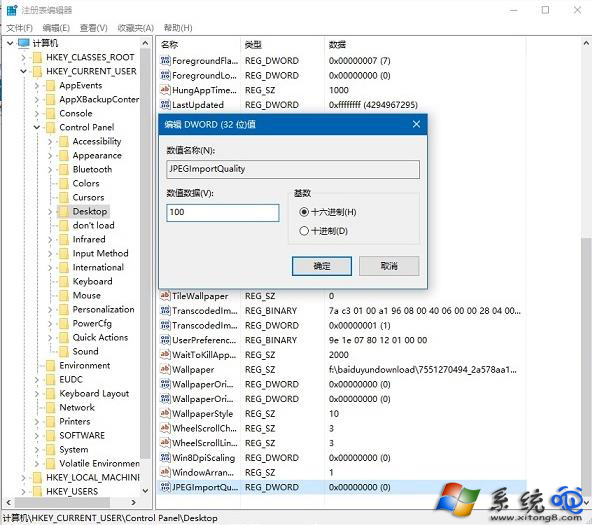Click the value name field JPEGImportQuality
This screenshot has height=525, width=592.
click(293, 169)
